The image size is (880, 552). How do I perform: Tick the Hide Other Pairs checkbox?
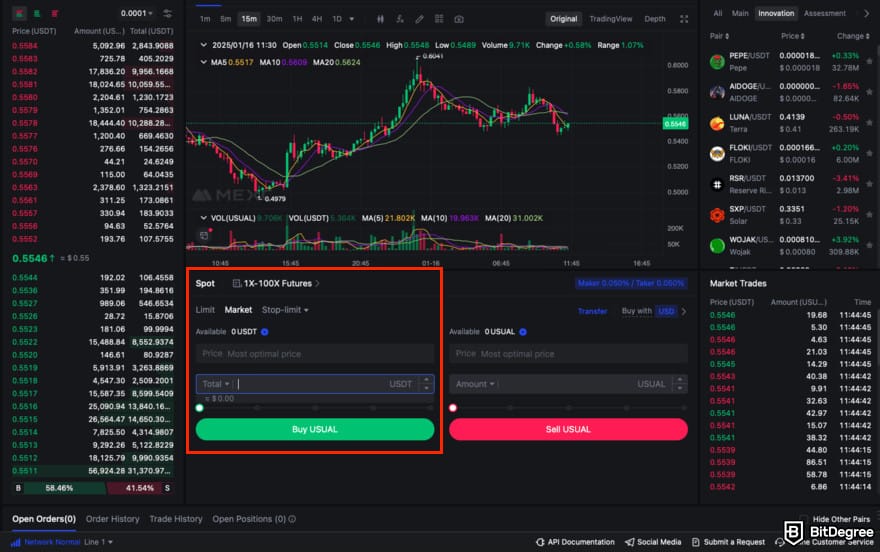(804, 519)
